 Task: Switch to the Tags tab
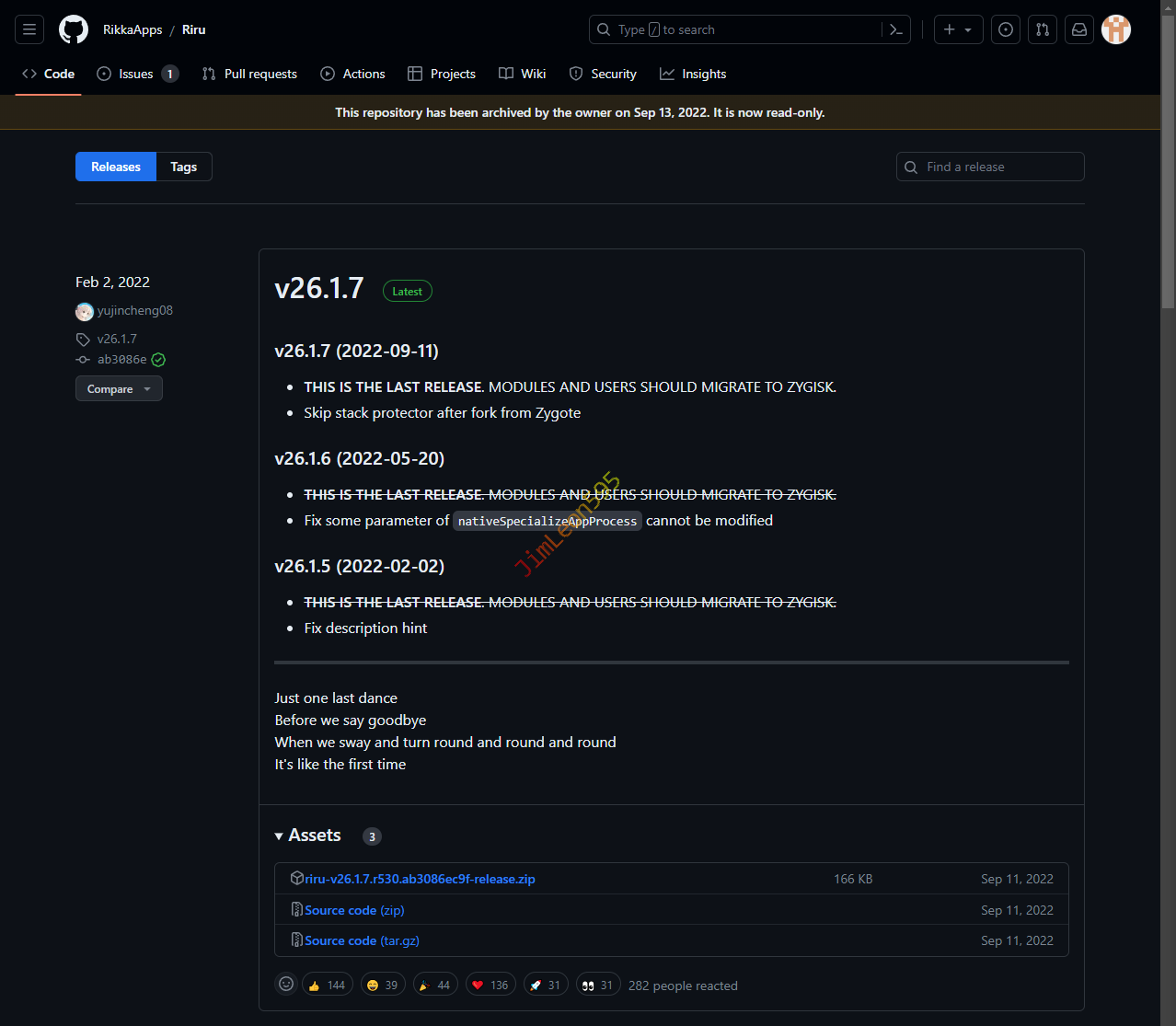tap(184, 167)
